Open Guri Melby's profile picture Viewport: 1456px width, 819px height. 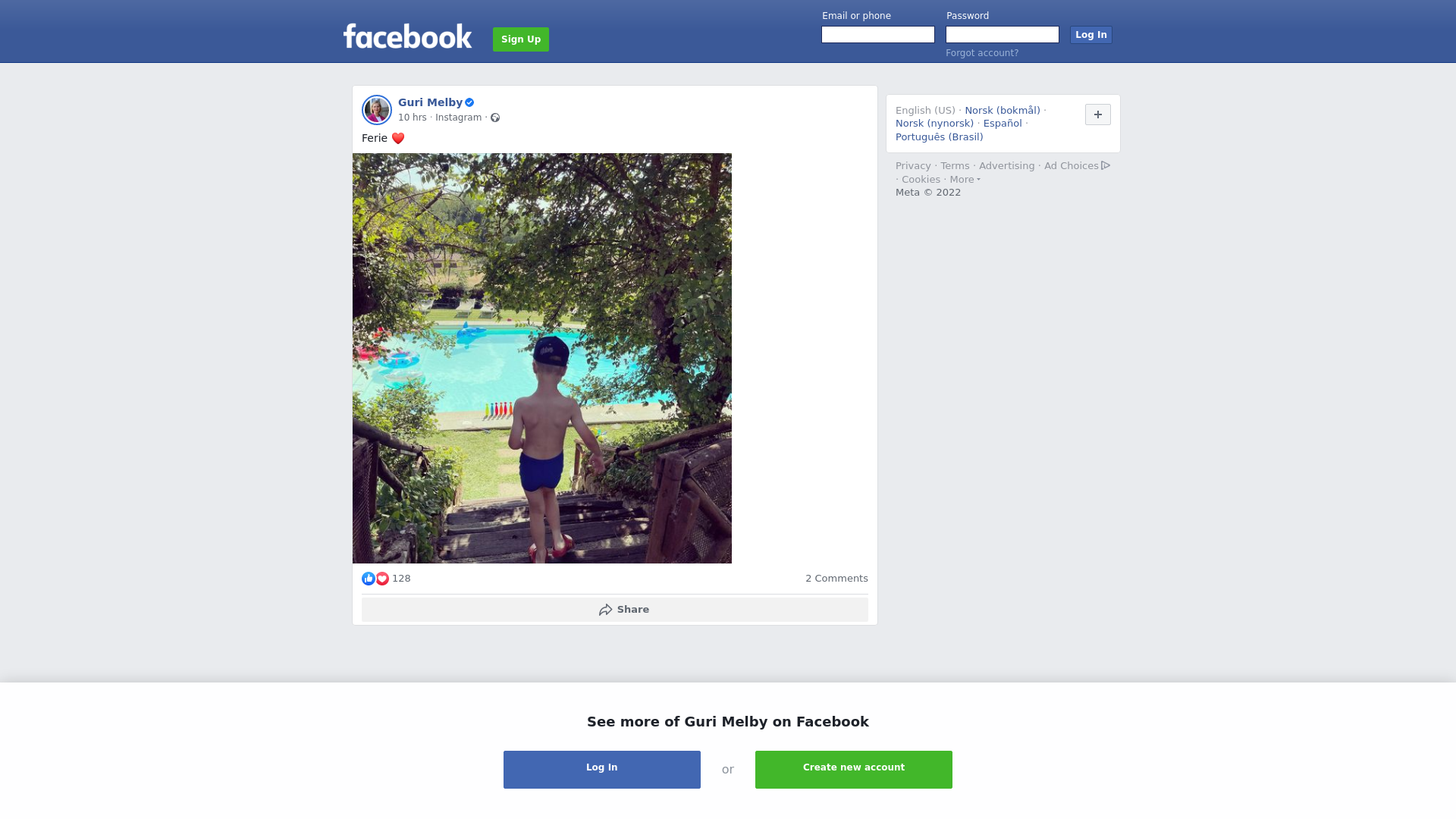[376, 110]
